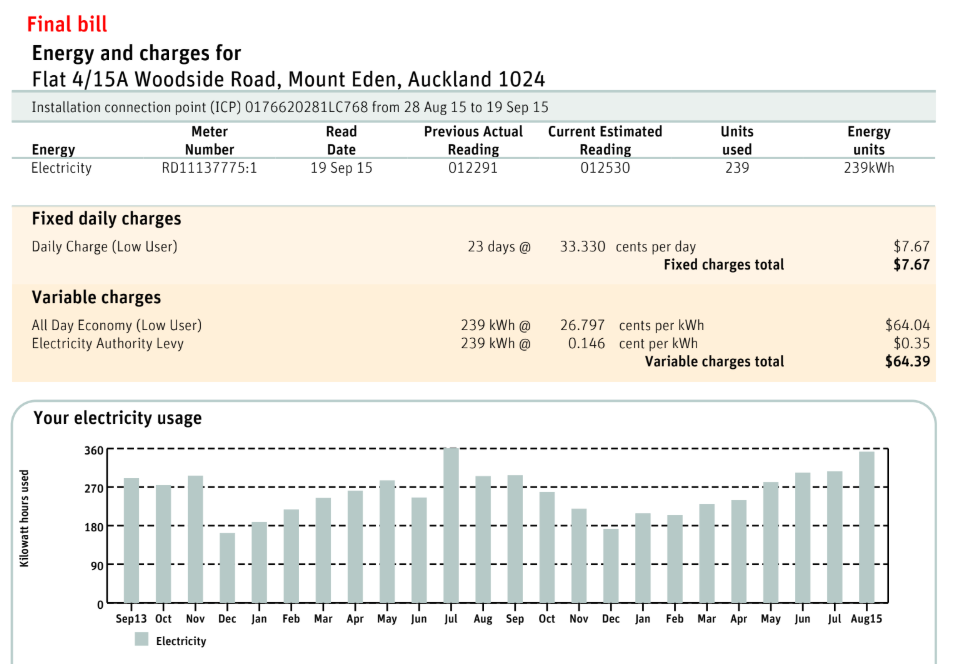
Task: Click the Your electricity usage chart title
Action: click(117, 418)
